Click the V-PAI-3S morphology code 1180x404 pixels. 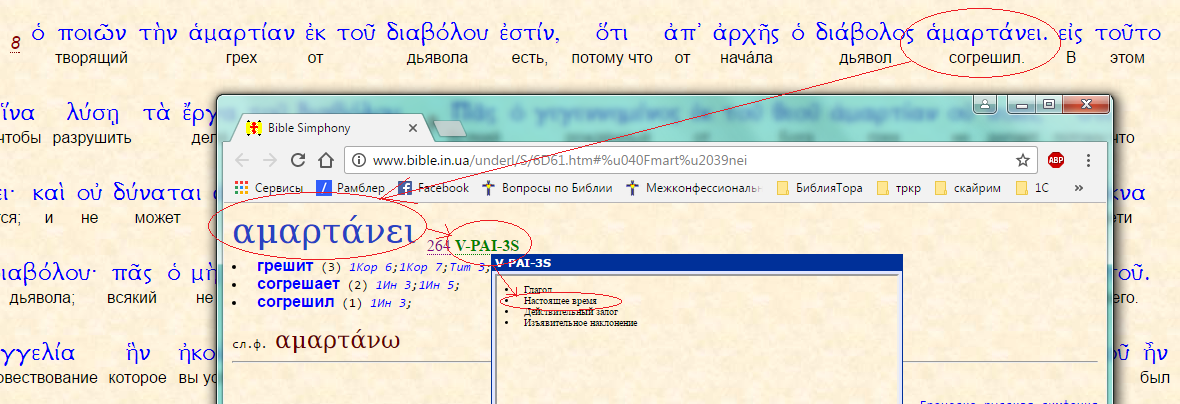click(487, 245)
